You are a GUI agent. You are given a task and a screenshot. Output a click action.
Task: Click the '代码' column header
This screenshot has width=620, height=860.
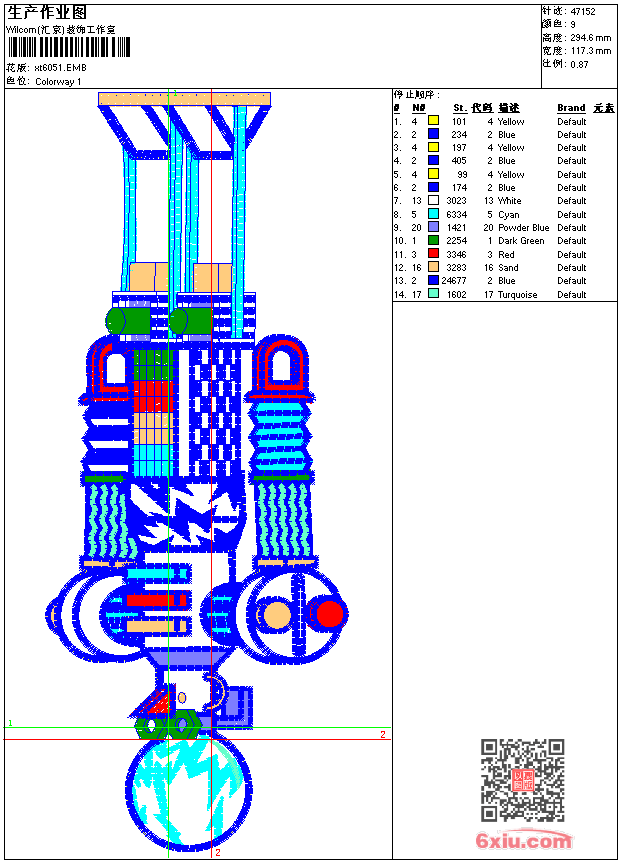pos(482,108)
